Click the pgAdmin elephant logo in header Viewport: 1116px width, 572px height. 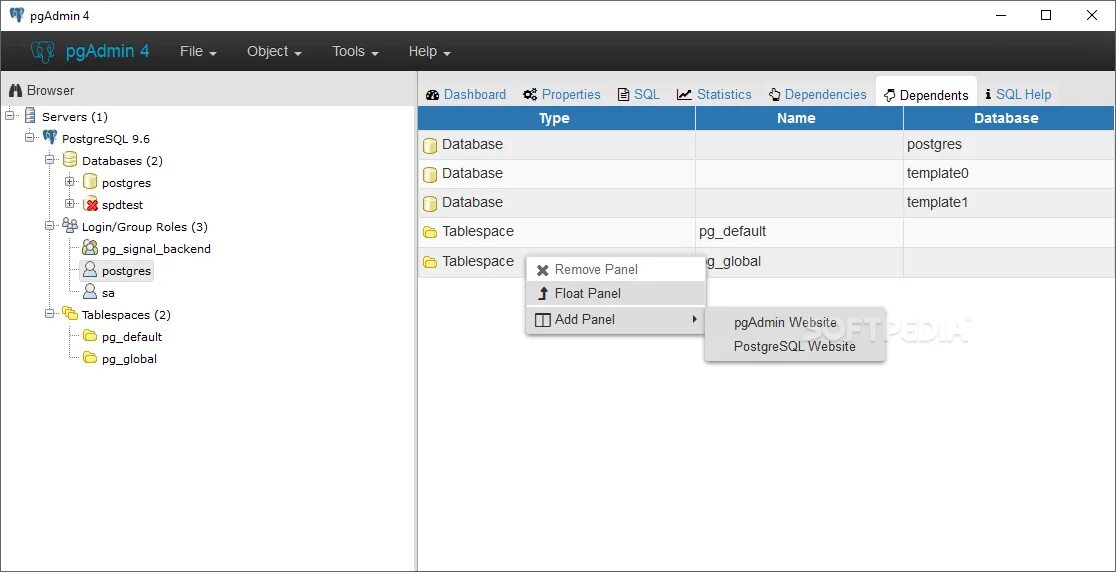[x=43, y=51]
